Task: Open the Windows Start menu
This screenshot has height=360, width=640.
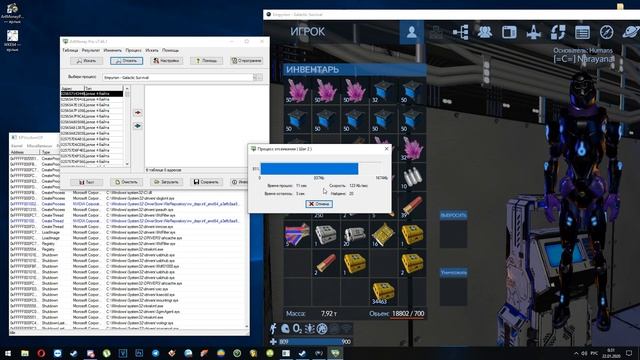Action: click(8, 353)
